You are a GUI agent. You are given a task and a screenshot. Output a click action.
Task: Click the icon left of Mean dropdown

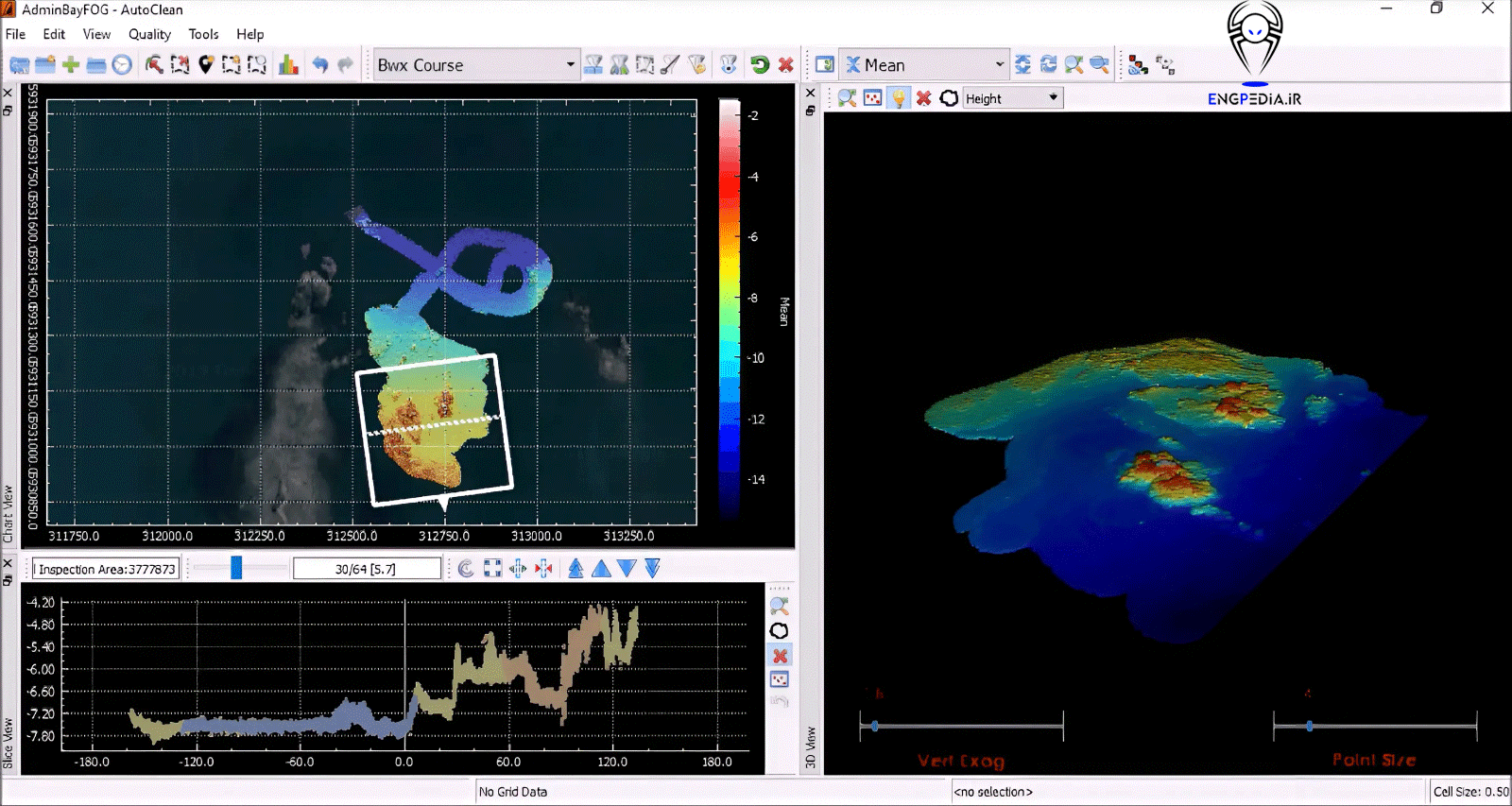coord(824,65)
